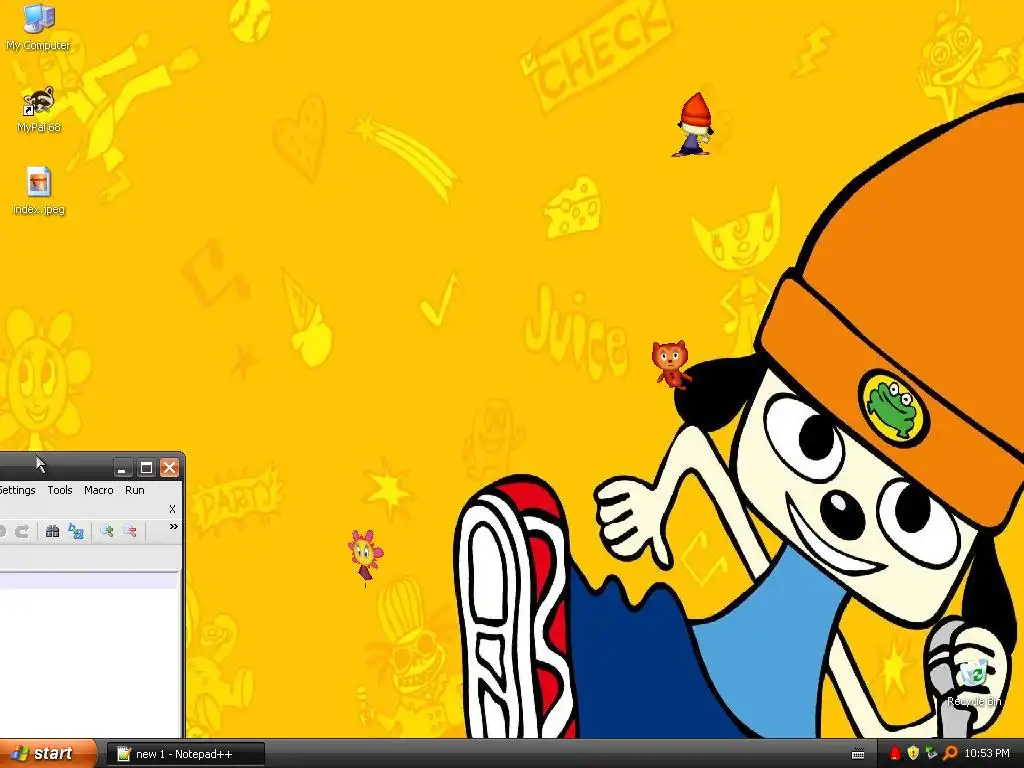Open the Replace tool icon

tap(76, 532)
